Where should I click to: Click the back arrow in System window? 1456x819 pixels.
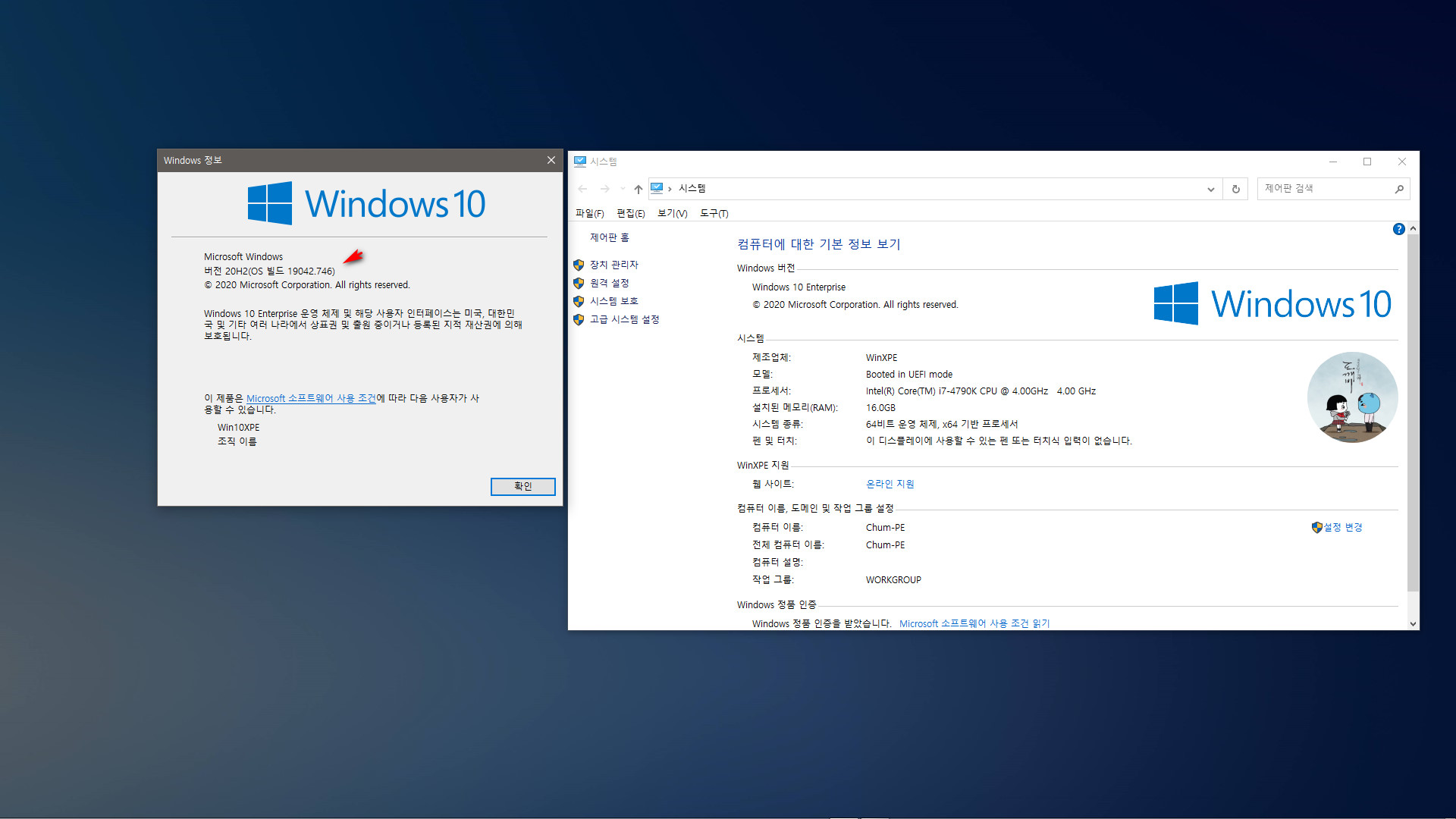coord(582,189)
